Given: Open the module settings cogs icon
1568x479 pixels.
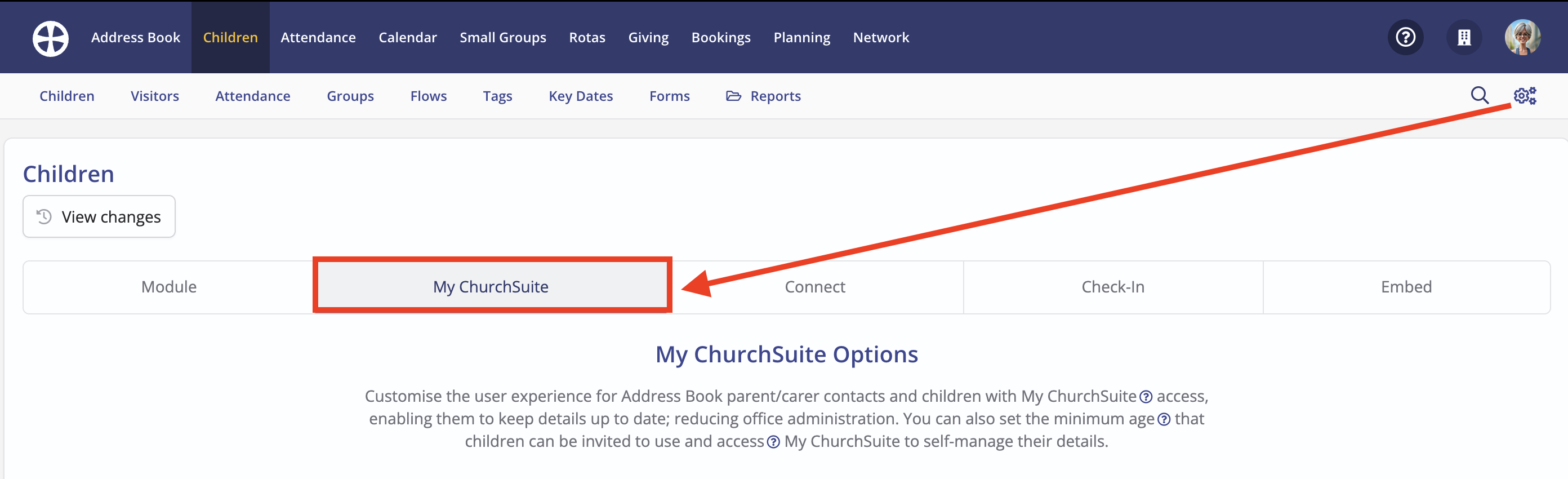Looking at the screenshot, I should click(1525, 96).
